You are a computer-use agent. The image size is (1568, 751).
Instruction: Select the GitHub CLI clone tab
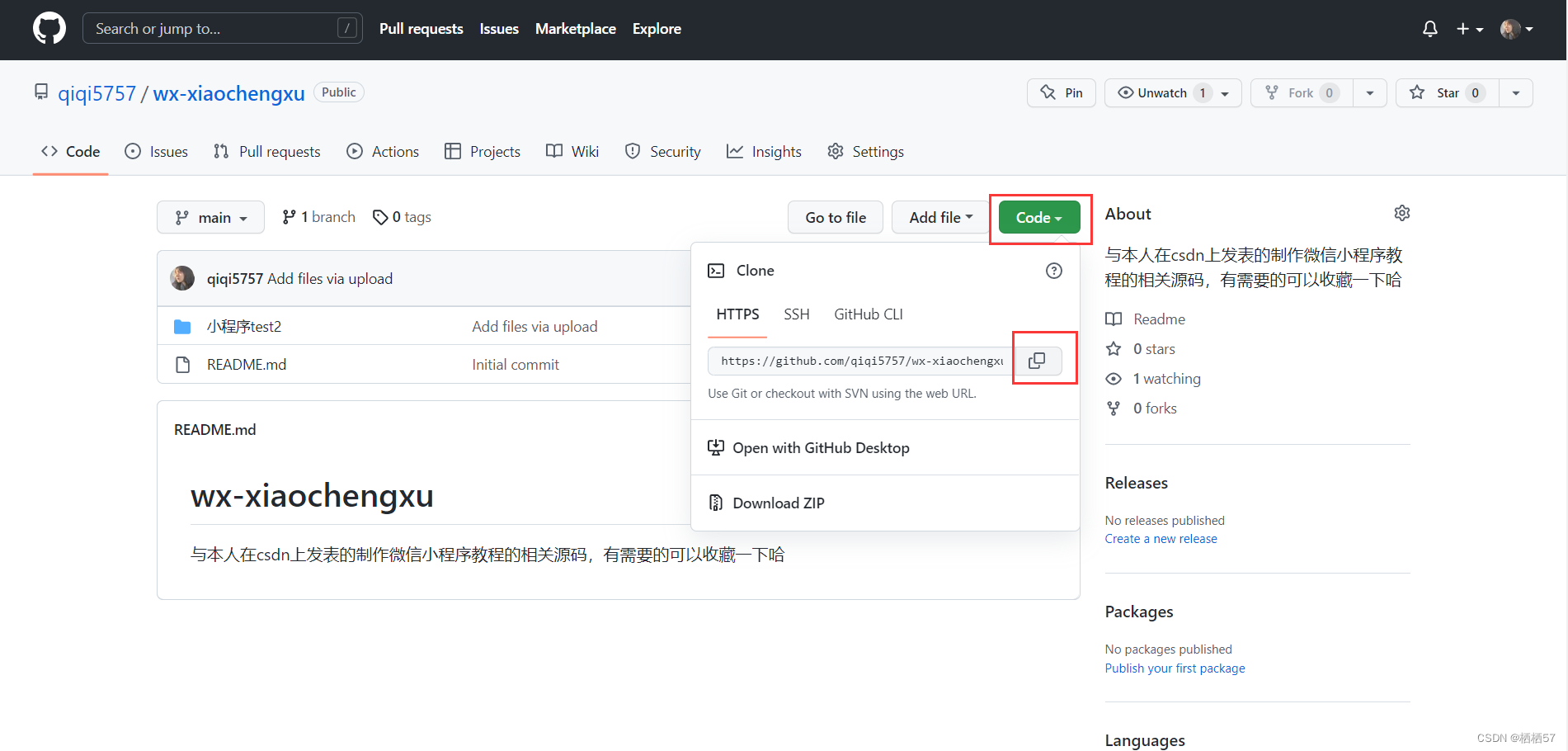(x=869, y=314)
